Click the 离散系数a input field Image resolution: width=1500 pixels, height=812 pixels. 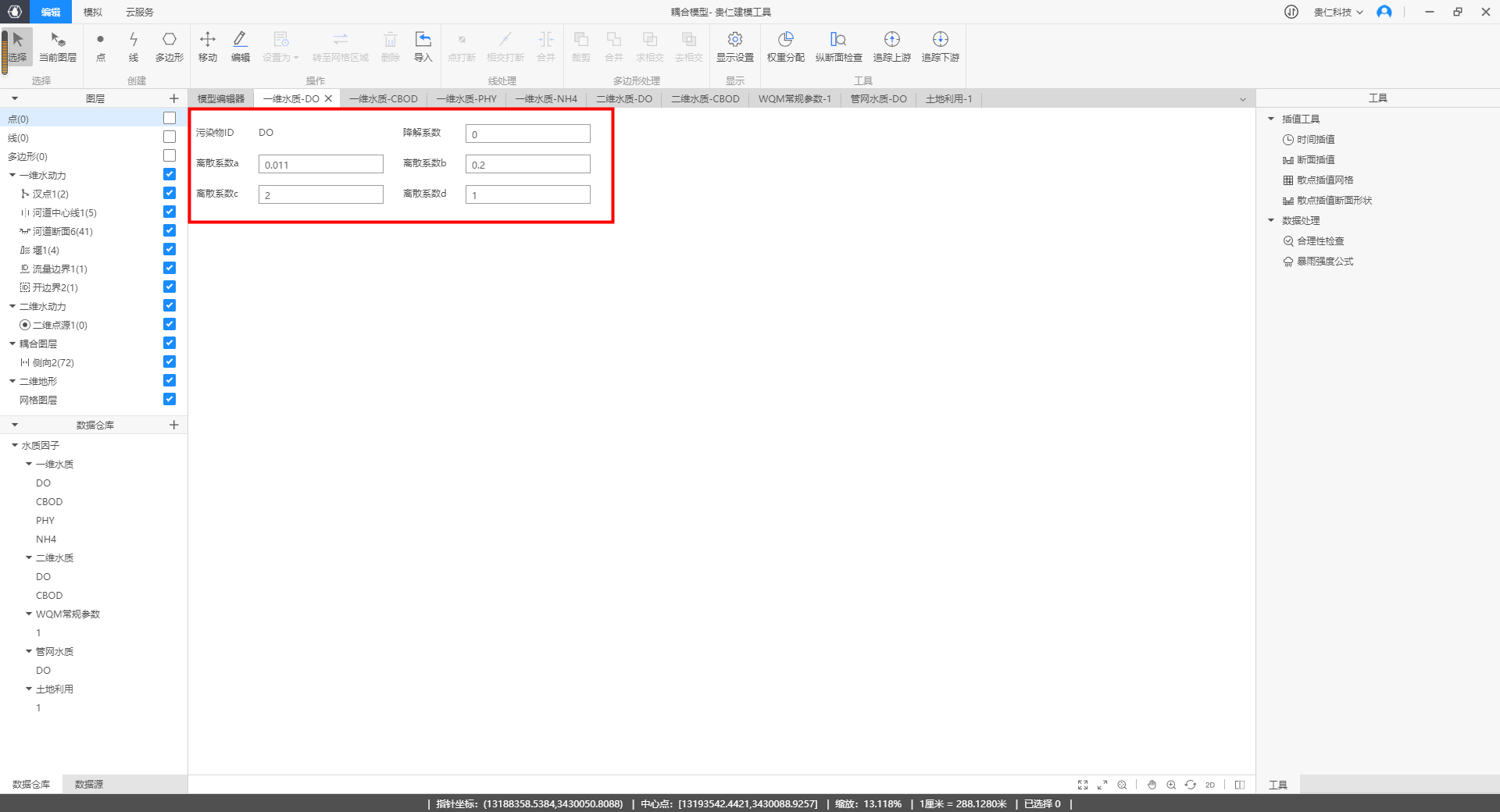point(320,164)
